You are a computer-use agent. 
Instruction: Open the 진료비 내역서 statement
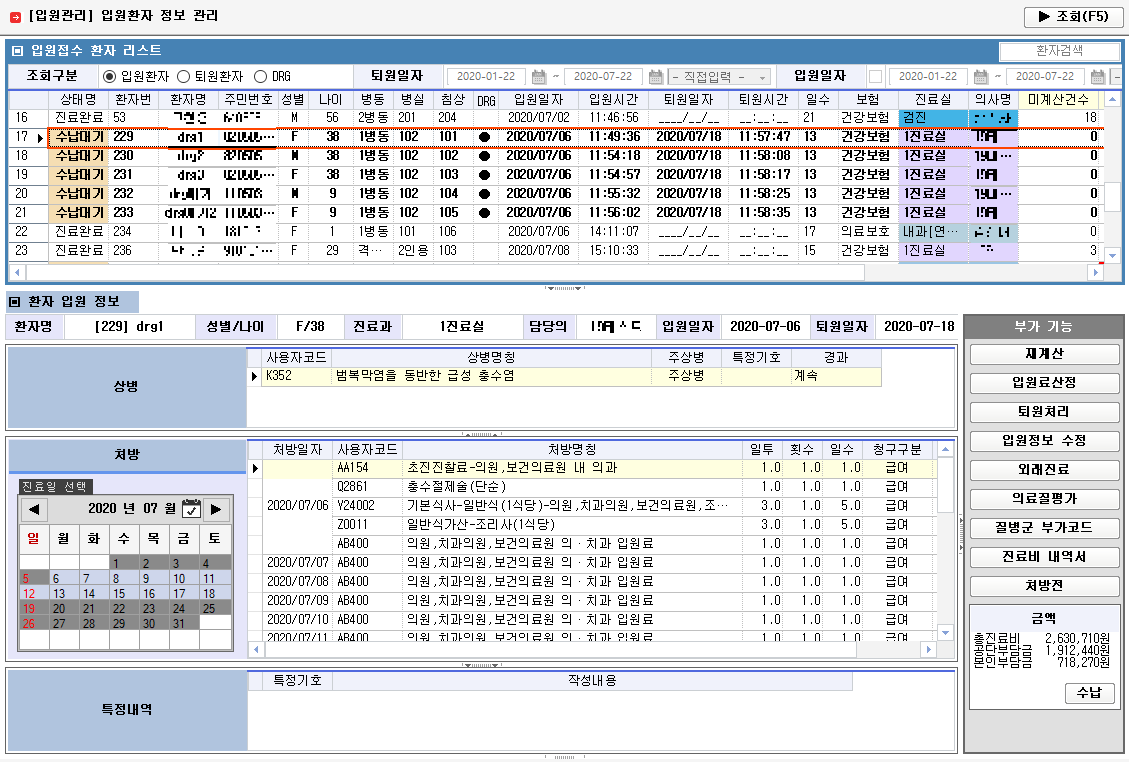[x=1044, y=557]
